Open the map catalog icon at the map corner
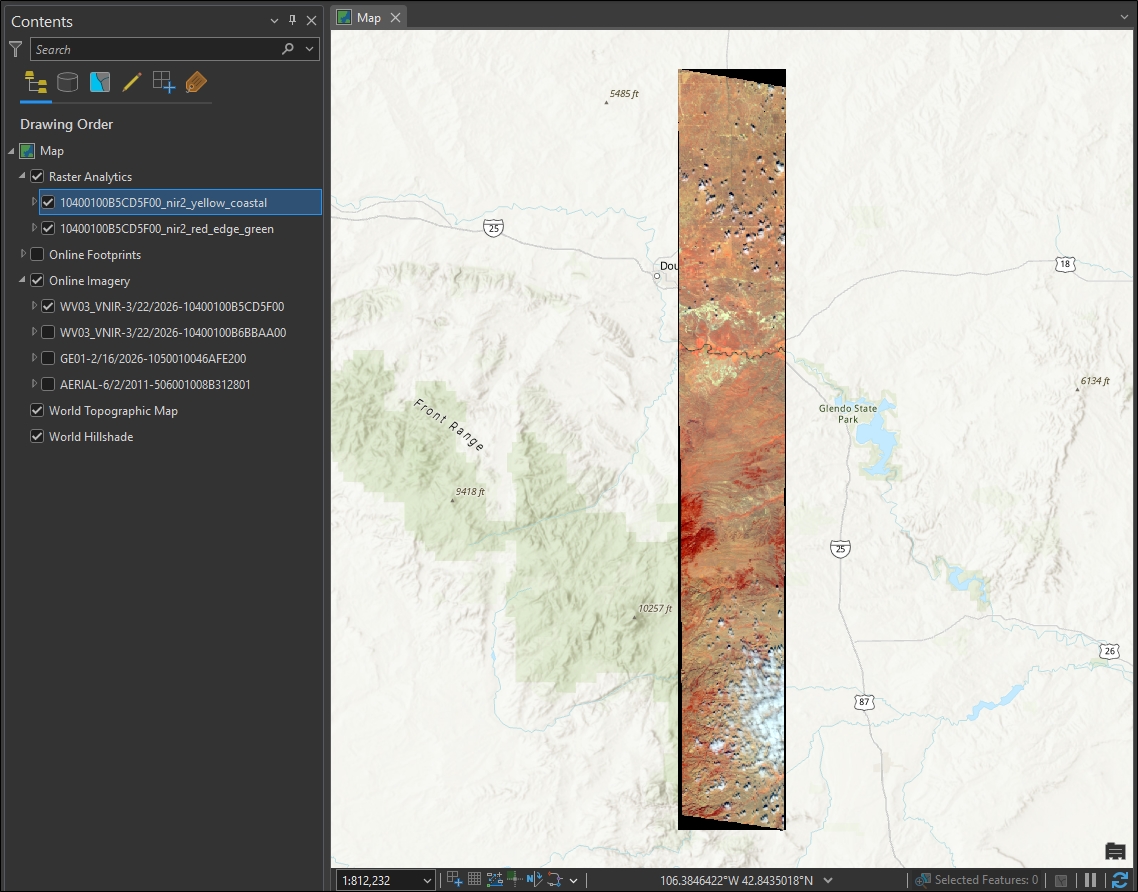This screenshot has width=1138, height=892. [1115, 851]
